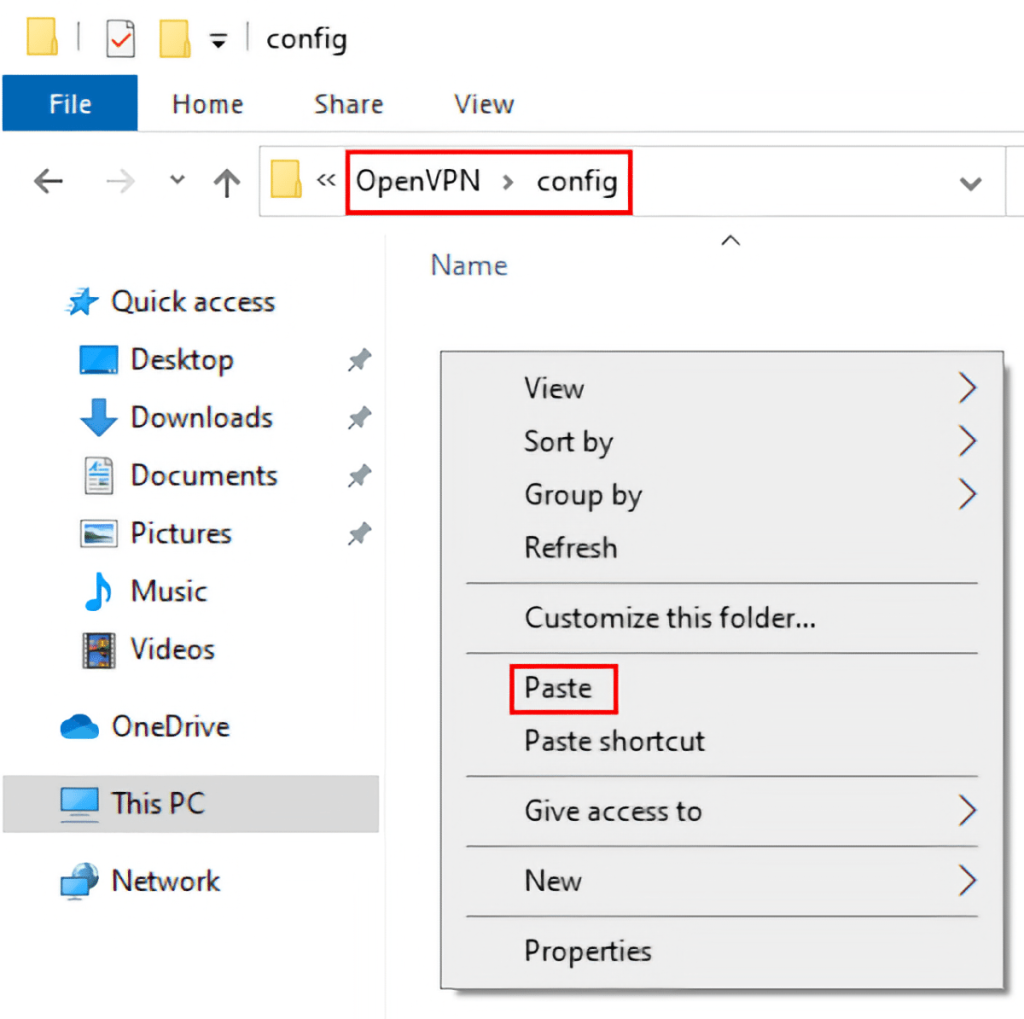This screenshot has width=1024, height=1019.
Task: Open the Give access to submenu
Action: point(722,811)
